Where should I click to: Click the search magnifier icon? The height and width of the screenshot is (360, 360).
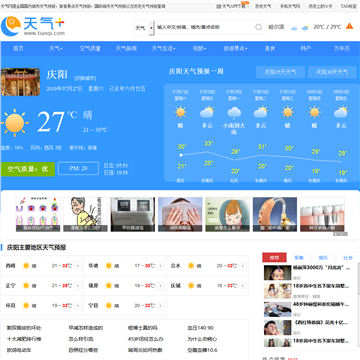pos(259,27)
